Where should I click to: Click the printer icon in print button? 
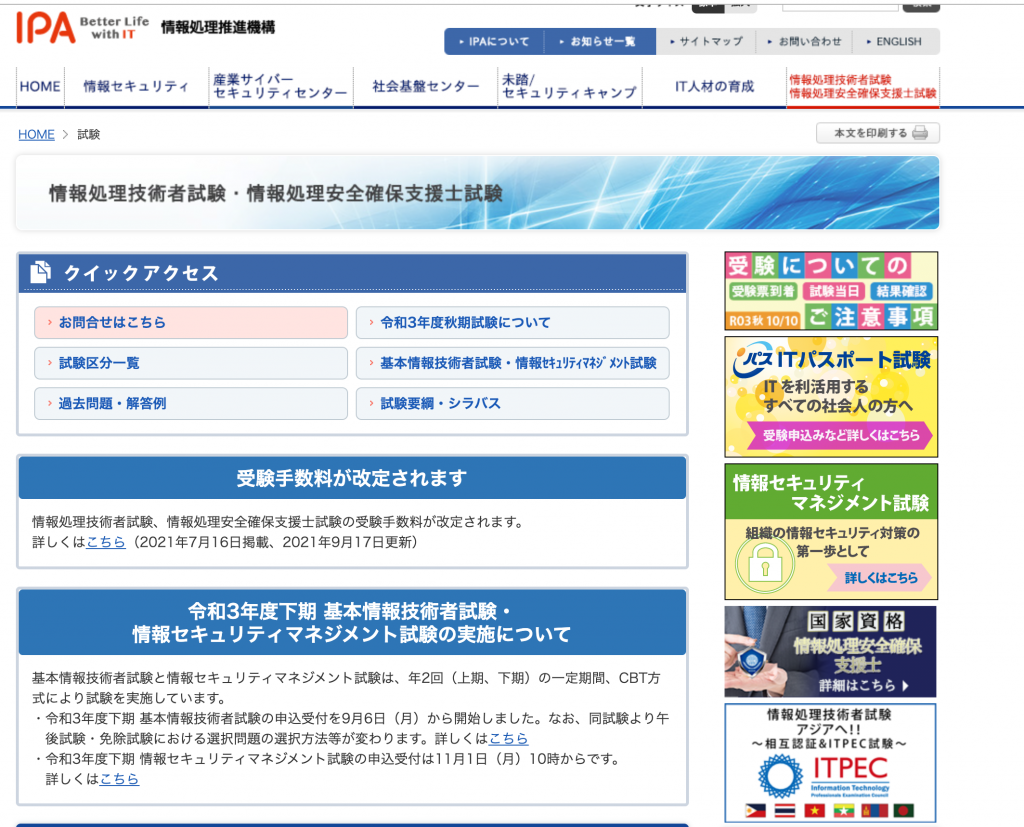click(x=920, y=133)
